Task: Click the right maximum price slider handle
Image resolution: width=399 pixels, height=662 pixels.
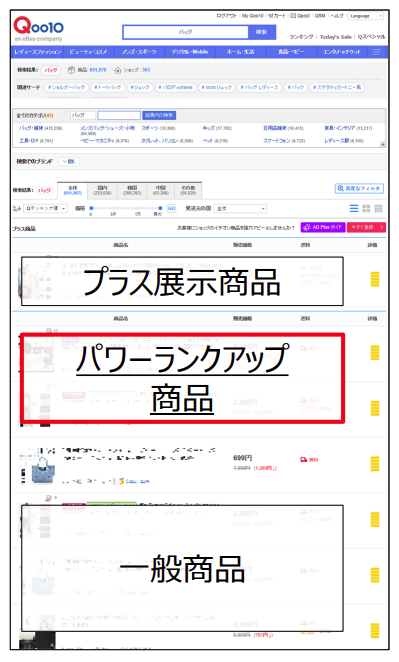Action: click(x=160, y=208)
